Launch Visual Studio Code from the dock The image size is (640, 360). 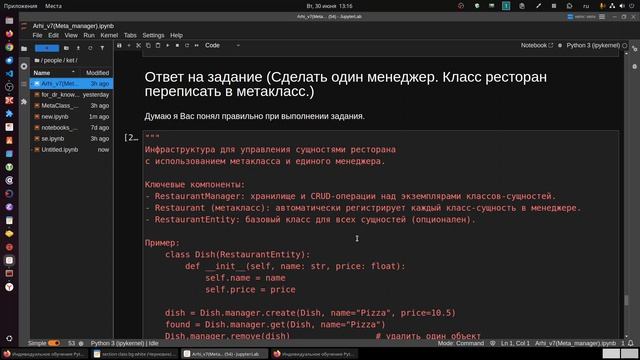click(9, 74)
